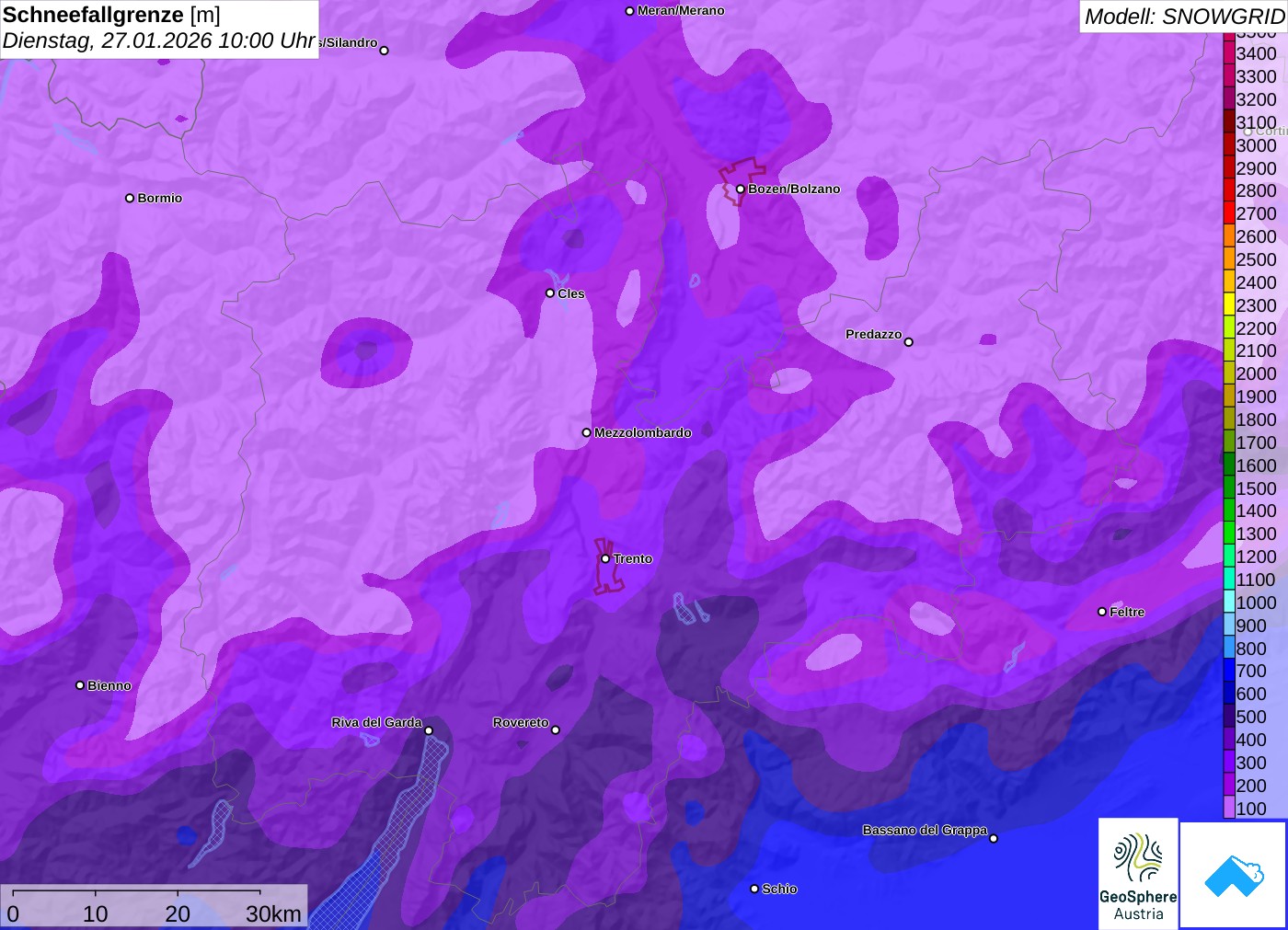Click the 2600 m orange legend swatch

[x=1229, y=236]
